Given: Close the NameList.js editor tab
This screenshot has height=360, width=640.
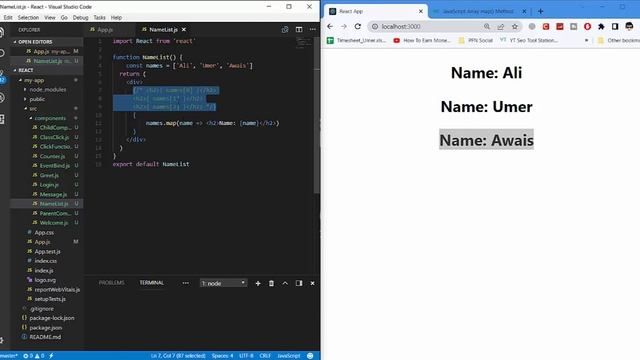Looking at the screenshot, I should [x=184, y=29].
